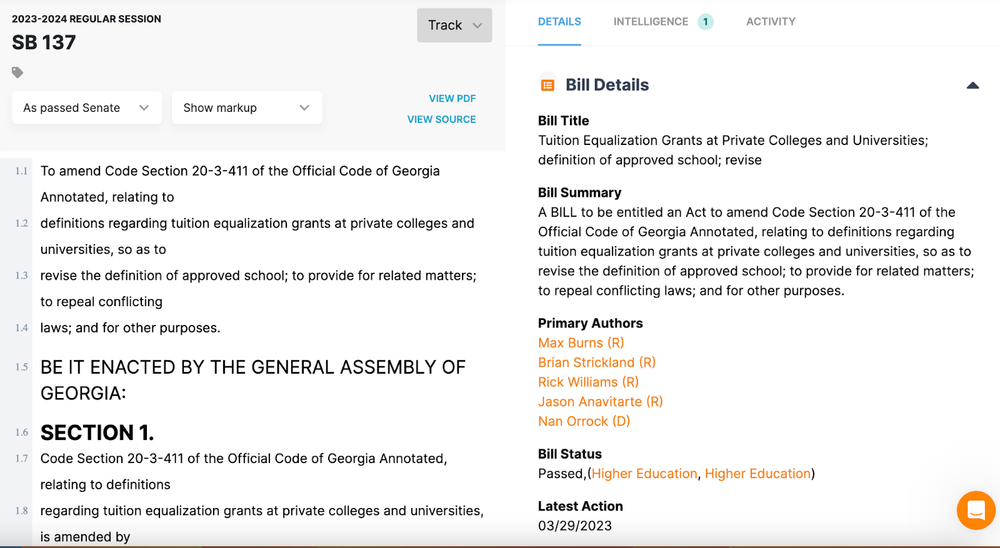The width and height of the screenshot is (1000, 548).
Task: Click the View PDF link
Action: [452, 99]
